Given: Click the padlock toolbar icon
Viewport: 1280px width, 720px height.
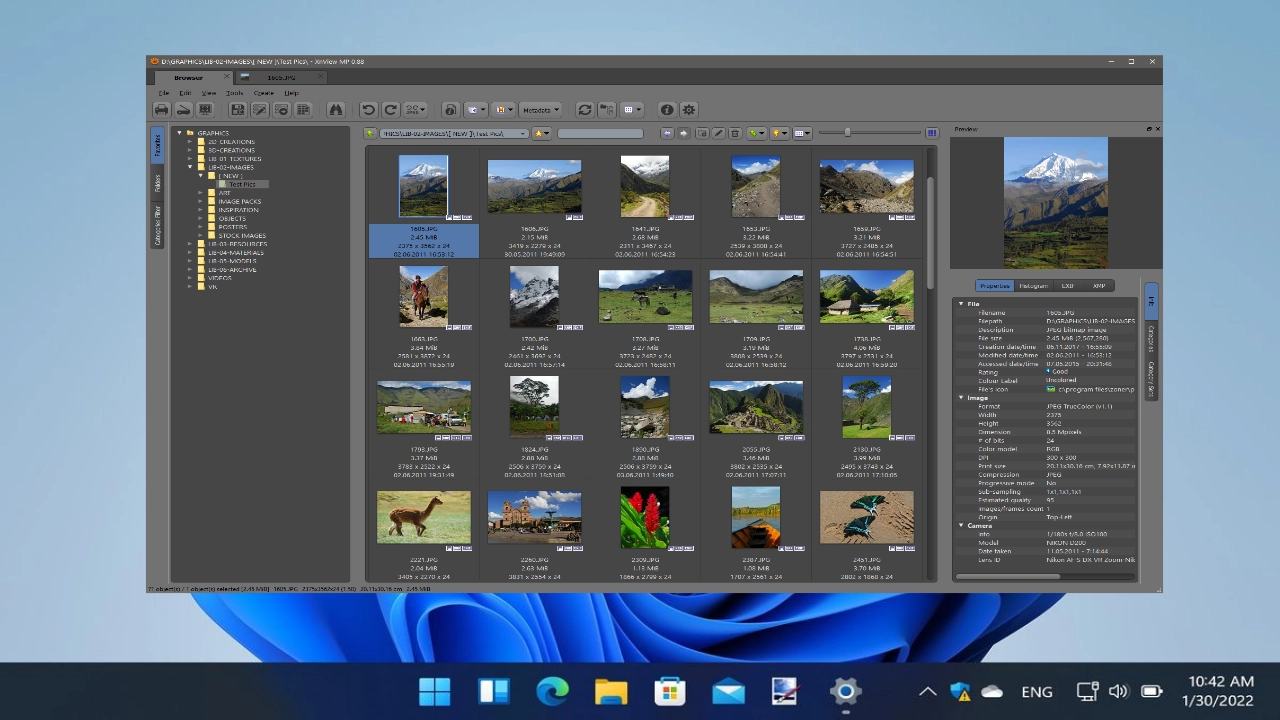Looking at the screenshot, I should coord(450,110).
